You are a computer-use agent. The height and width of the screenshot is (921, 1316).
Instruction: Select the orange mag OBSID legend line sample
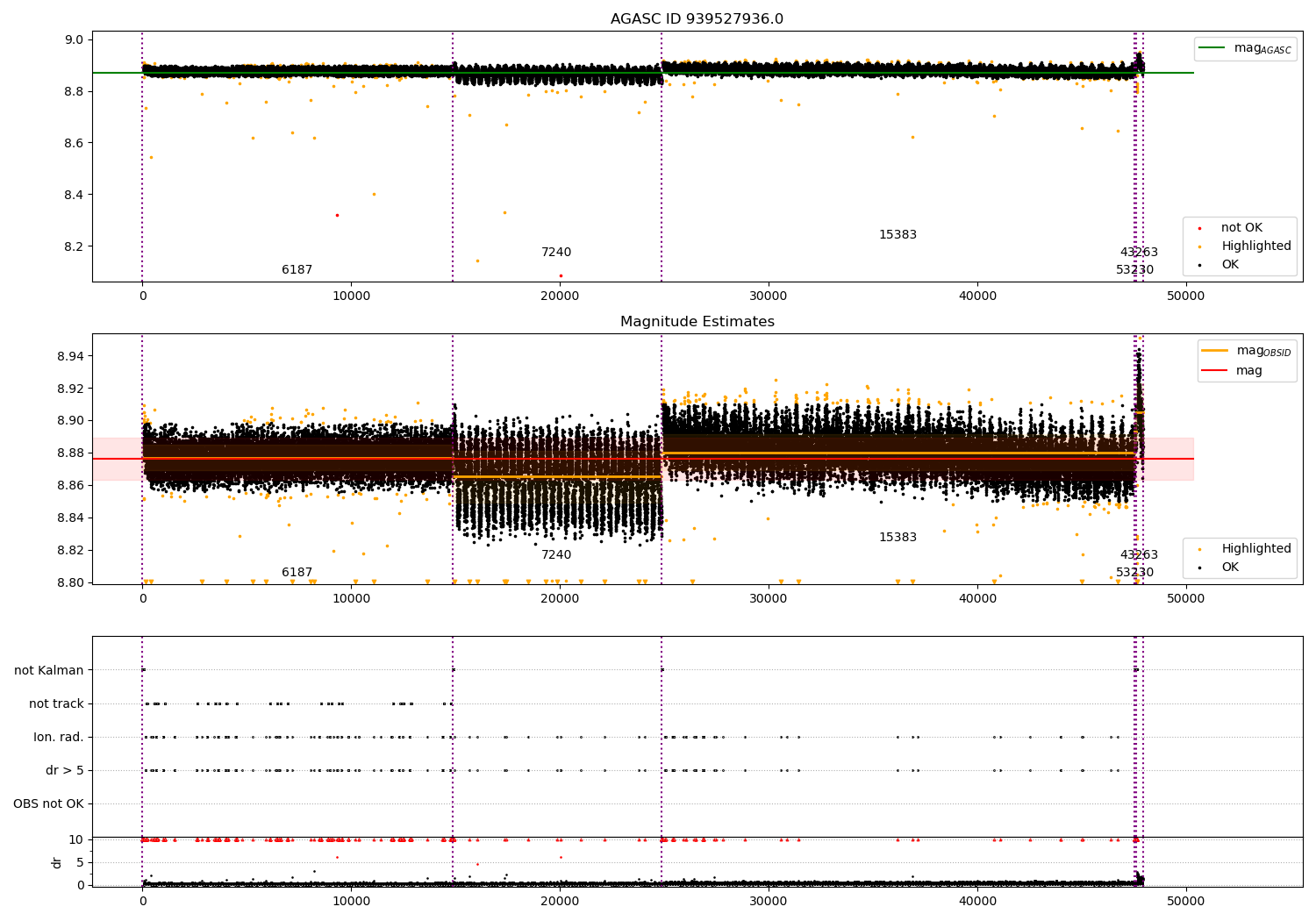pos(1214,351)
